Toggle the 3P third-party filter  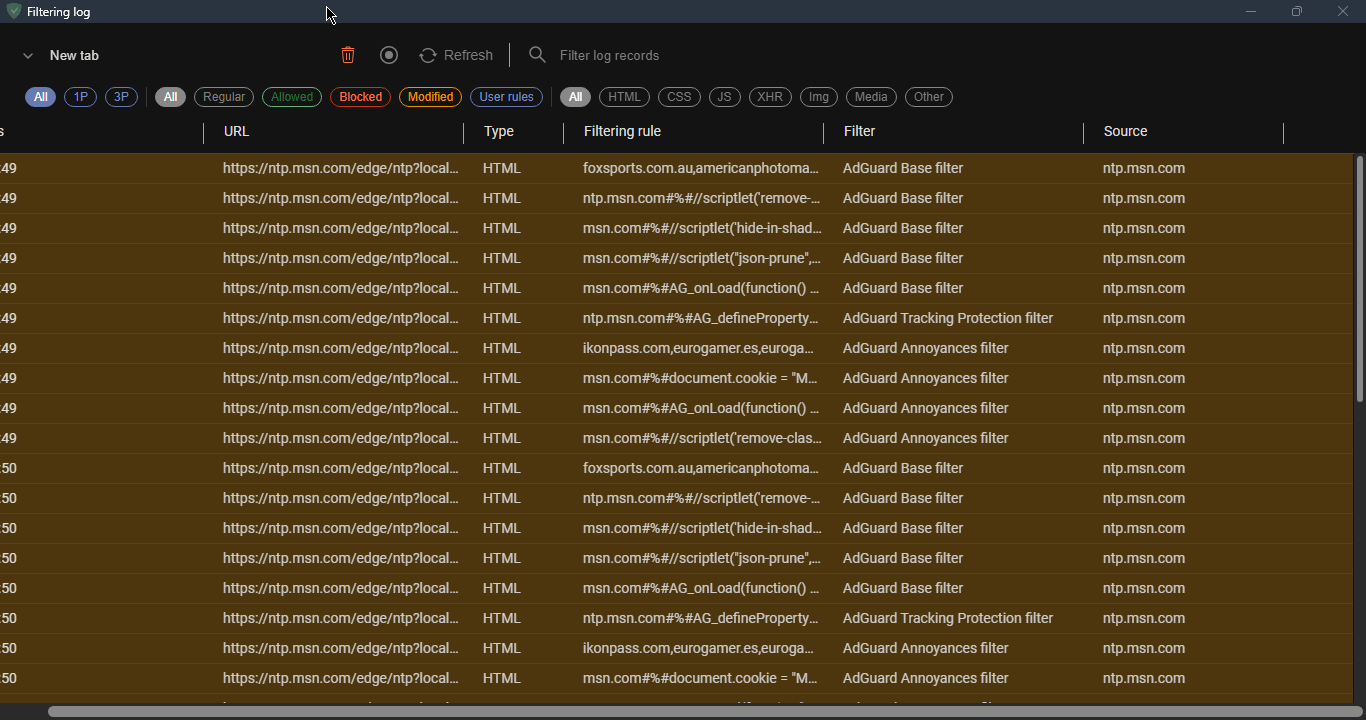pos(121,97)
